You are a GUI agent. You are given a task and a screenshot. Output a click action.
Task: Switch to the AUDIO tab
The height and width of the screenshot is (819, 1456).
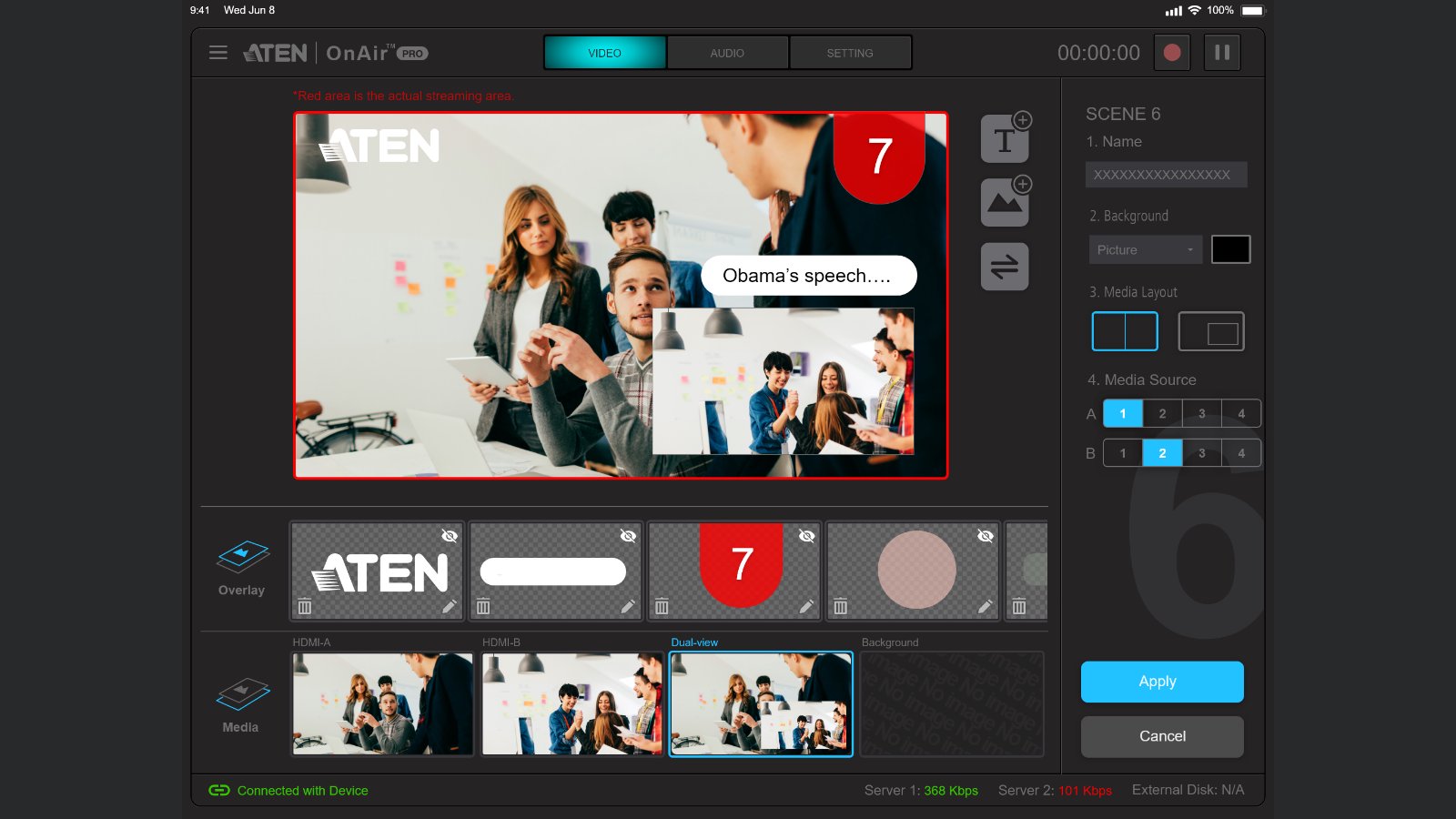pyautogui.click(x=727, y=53)
